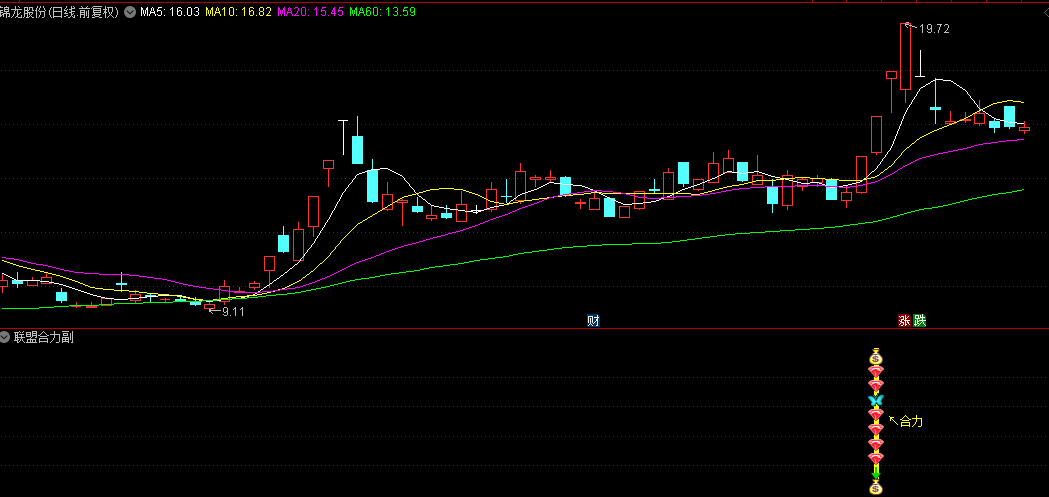
Task: Click red diamond just below top money bag
Action: point(876,372)
